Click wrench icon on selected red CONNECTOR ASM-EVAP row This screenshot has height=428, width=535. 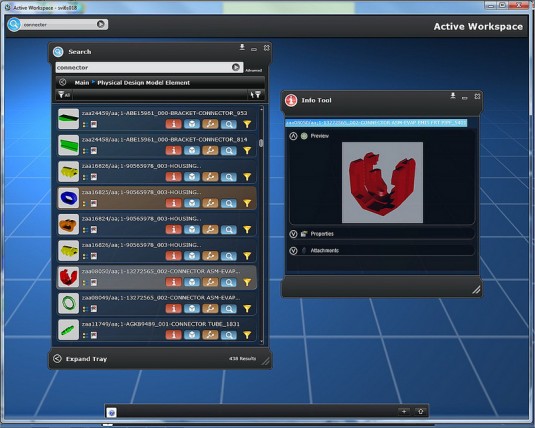tap(210, 282)
